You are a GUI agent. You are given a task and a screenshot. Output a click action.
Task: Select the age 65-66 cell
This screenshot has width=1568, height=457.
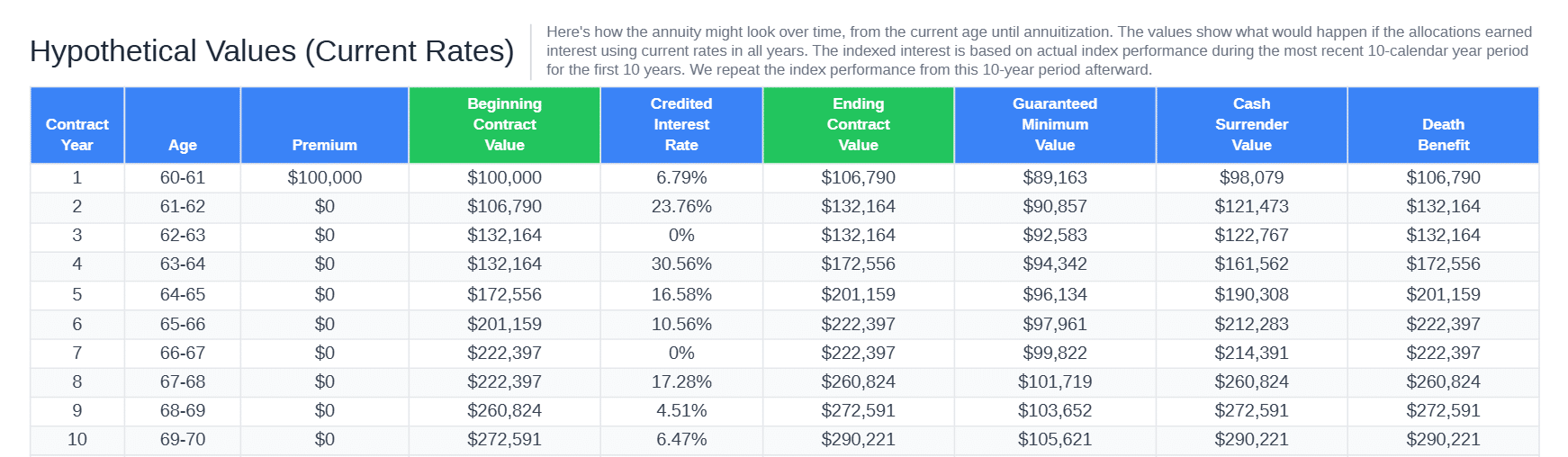[183, 324]
